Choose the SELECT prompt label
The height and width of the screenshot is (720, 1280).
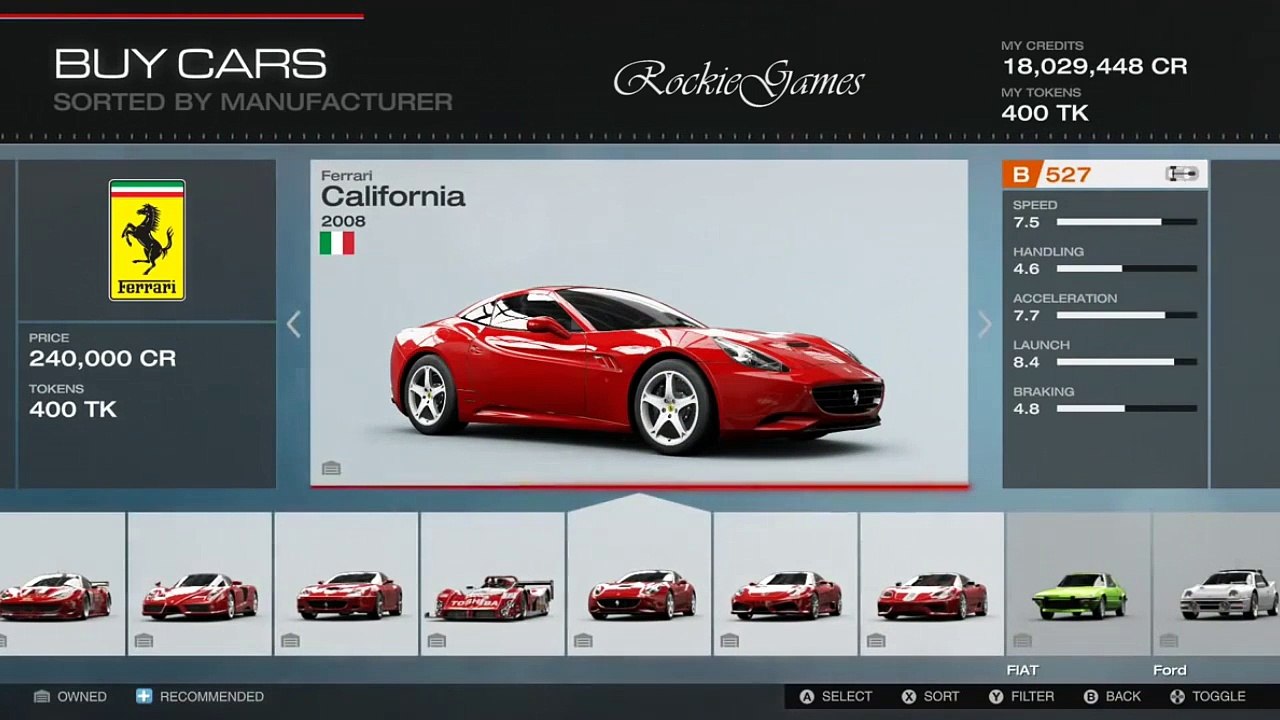[x=847, y=696]
